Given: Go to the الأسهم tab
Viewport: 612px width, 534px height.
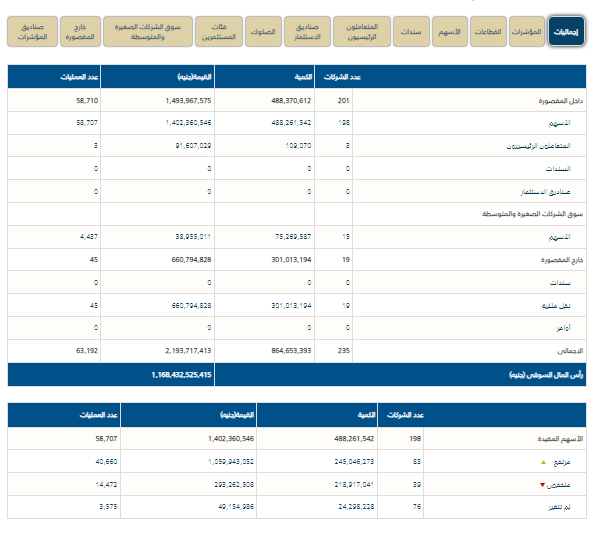Looking at the screenshot, I should [x=450, y=32].
